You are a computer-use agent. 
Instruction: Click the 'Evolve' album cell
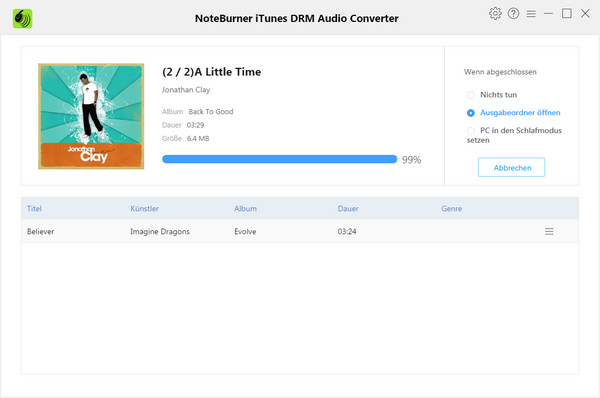pos(245,231)
